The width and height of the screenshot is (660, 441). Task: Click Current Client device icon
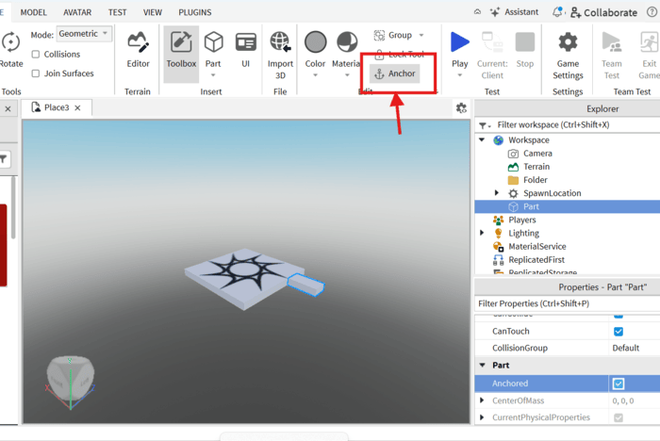[x=492, y=42]
